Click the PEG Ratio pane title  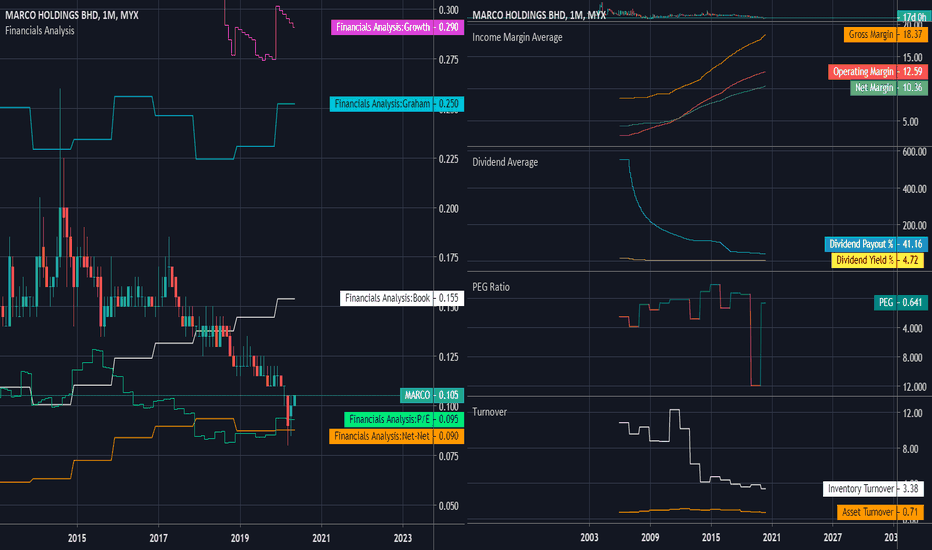point(491,287)
